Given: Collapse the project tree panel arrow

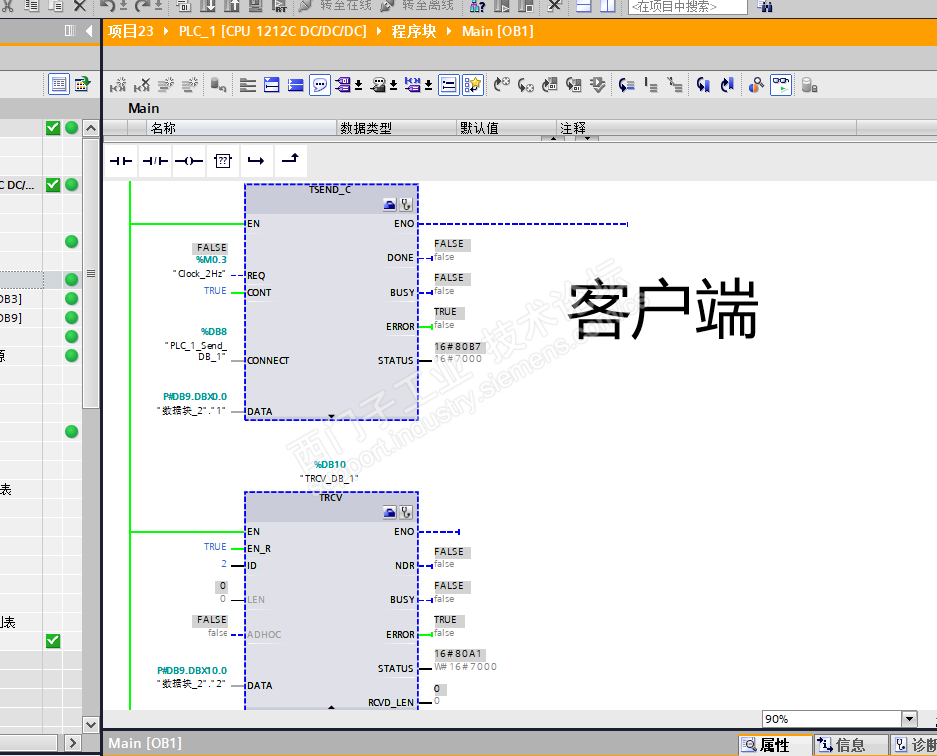Looking at the screenshot, I should 88,30.
